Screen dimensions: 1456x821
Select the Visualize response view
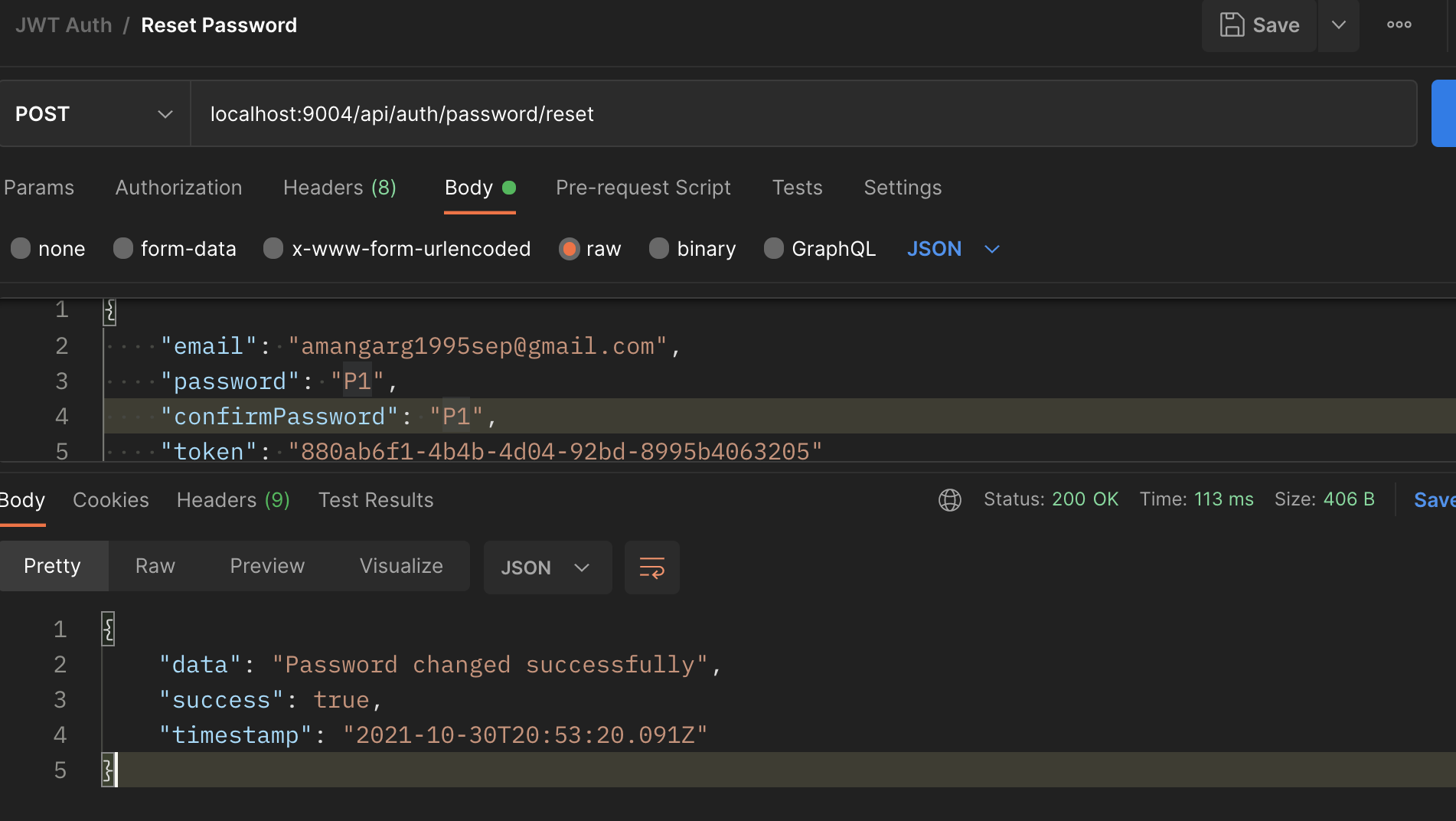(x=401, y=566)
